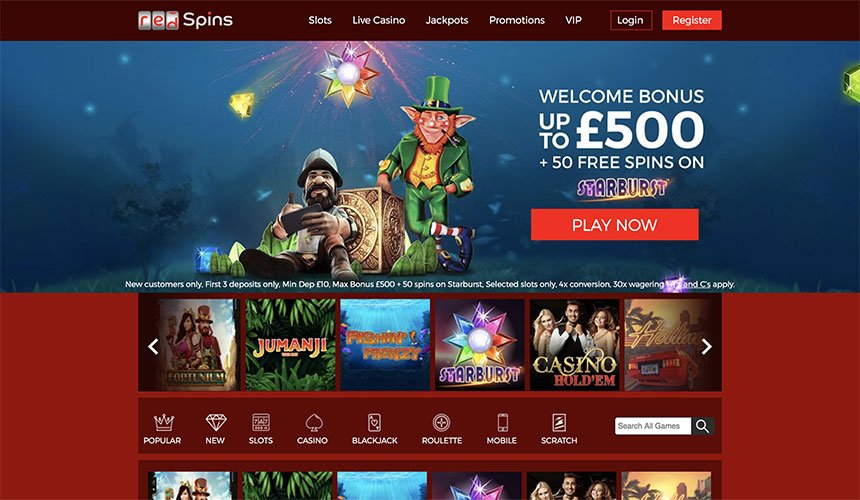Open the Roulette wheel icon category
Image resolution: width=860 pixels, height=500 pixels.
coord(441,423)
